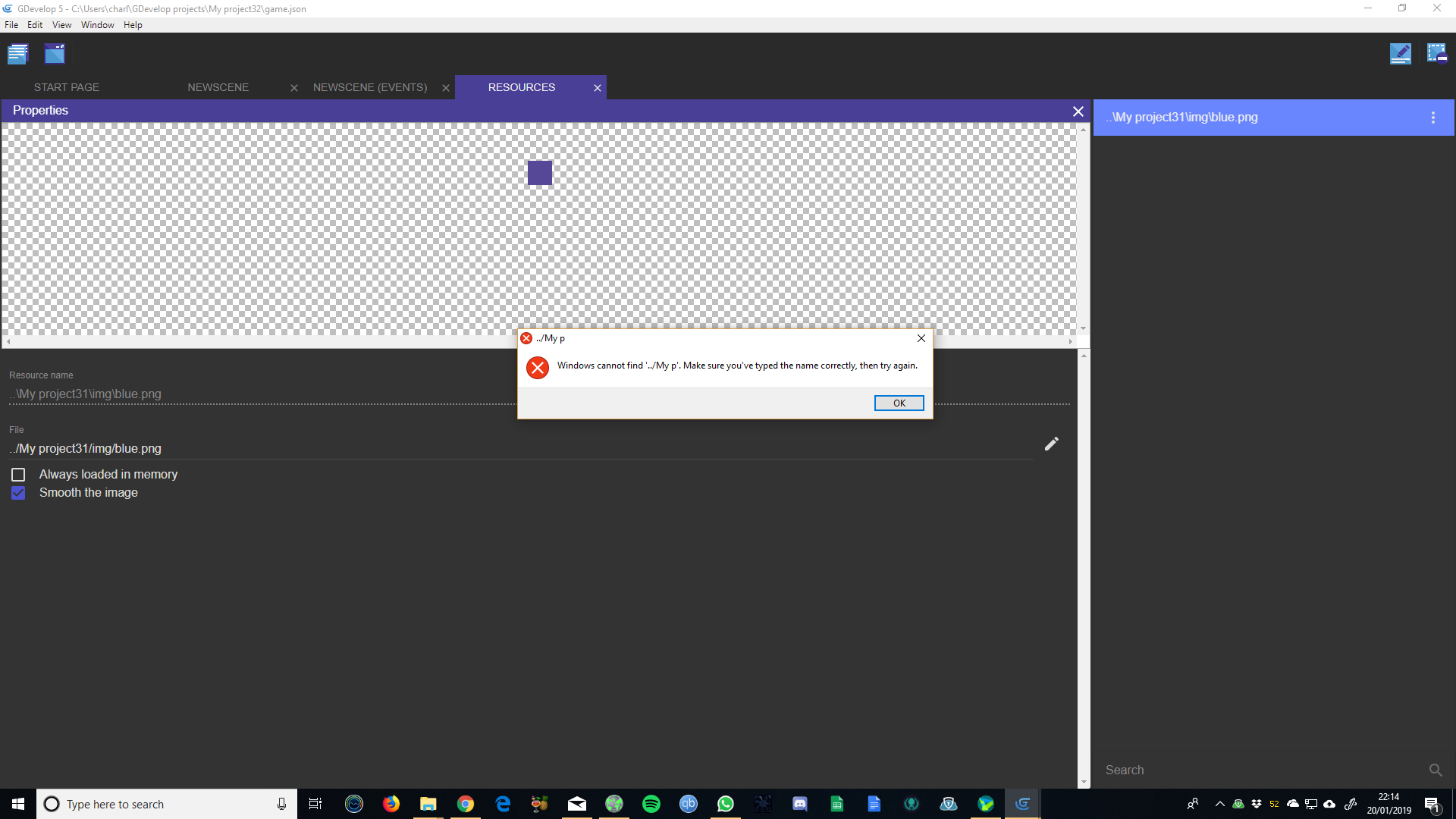Close the Properties panel
This screenshot has width=1456, height=819.
tap(1078, 111)
